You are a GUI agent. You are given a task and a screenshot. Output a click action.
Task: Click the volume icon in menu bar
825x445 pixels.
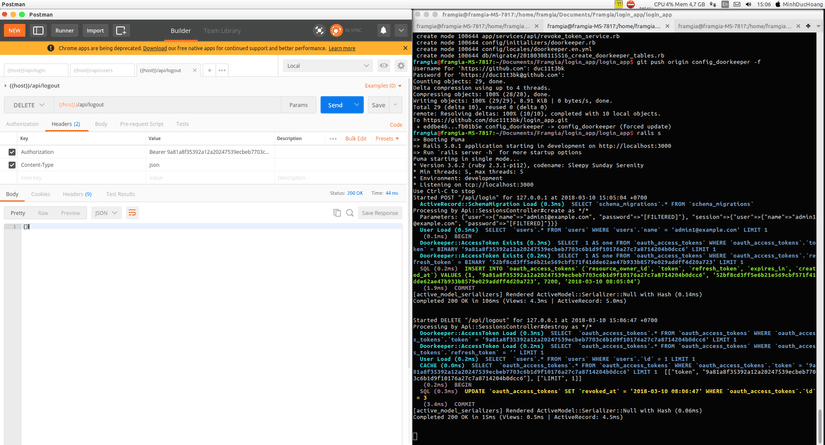[749, 4]
